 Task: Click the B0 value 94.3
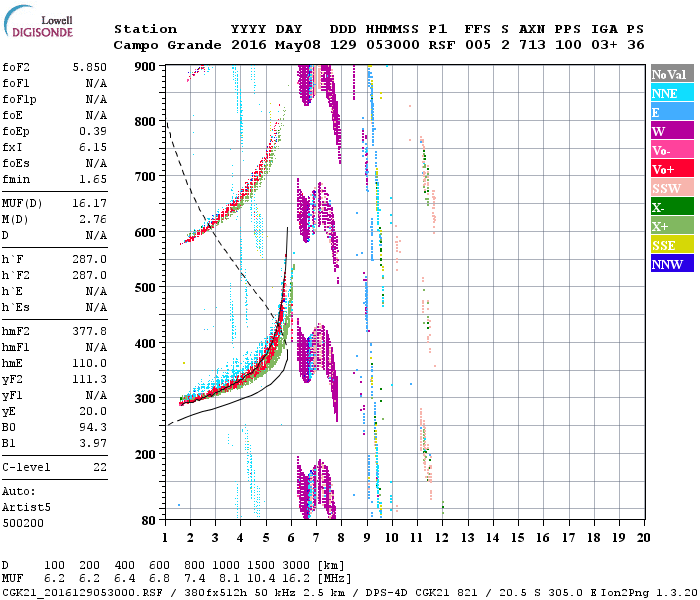93,427
